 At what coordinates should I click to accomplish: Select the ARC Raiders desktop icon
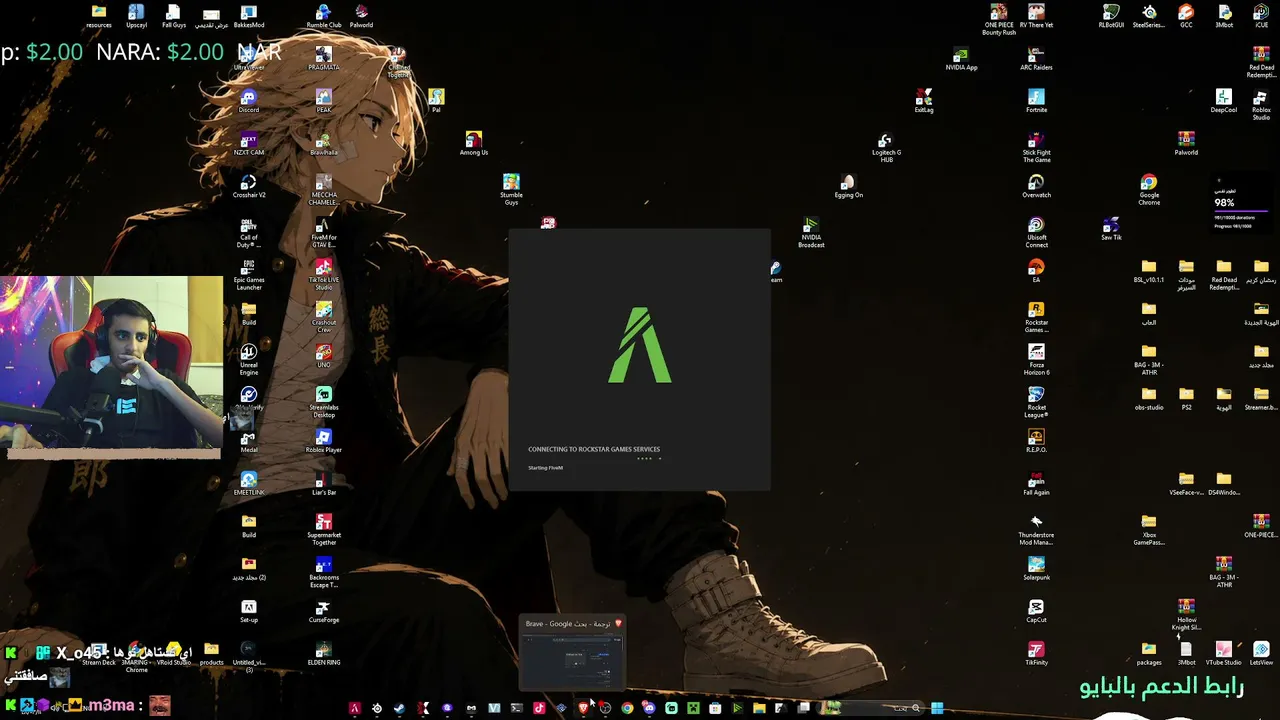[1036, 59]
